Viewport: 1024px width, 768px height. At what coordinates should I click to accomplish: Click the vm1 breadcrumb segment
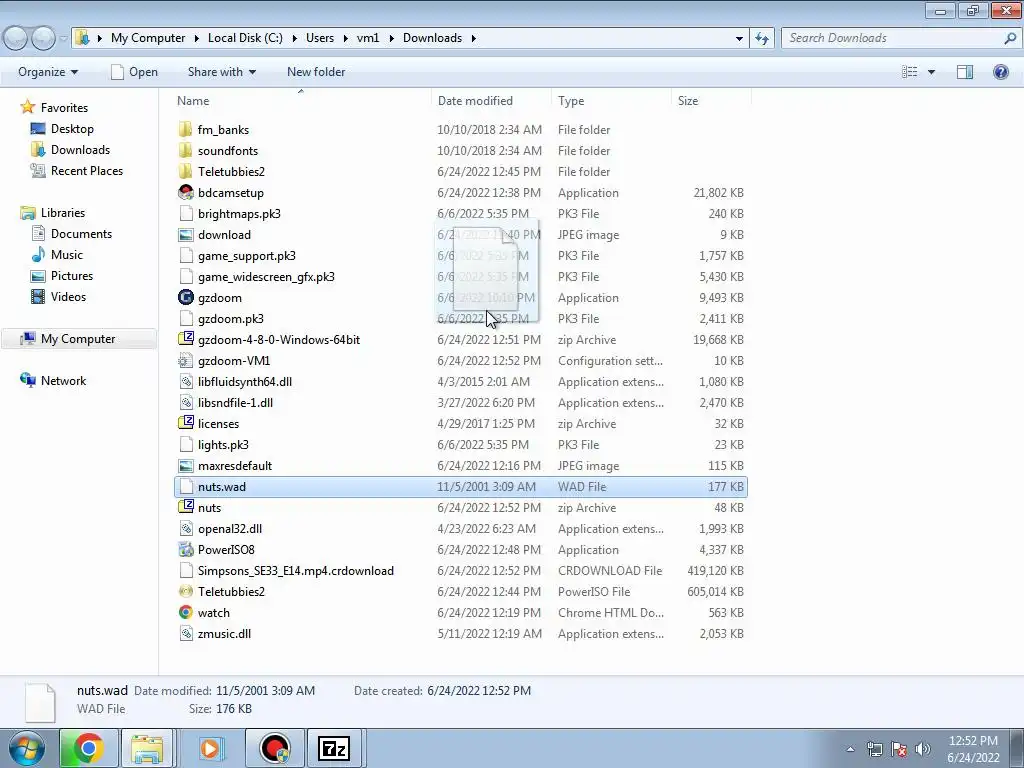(x=368, y=38)
